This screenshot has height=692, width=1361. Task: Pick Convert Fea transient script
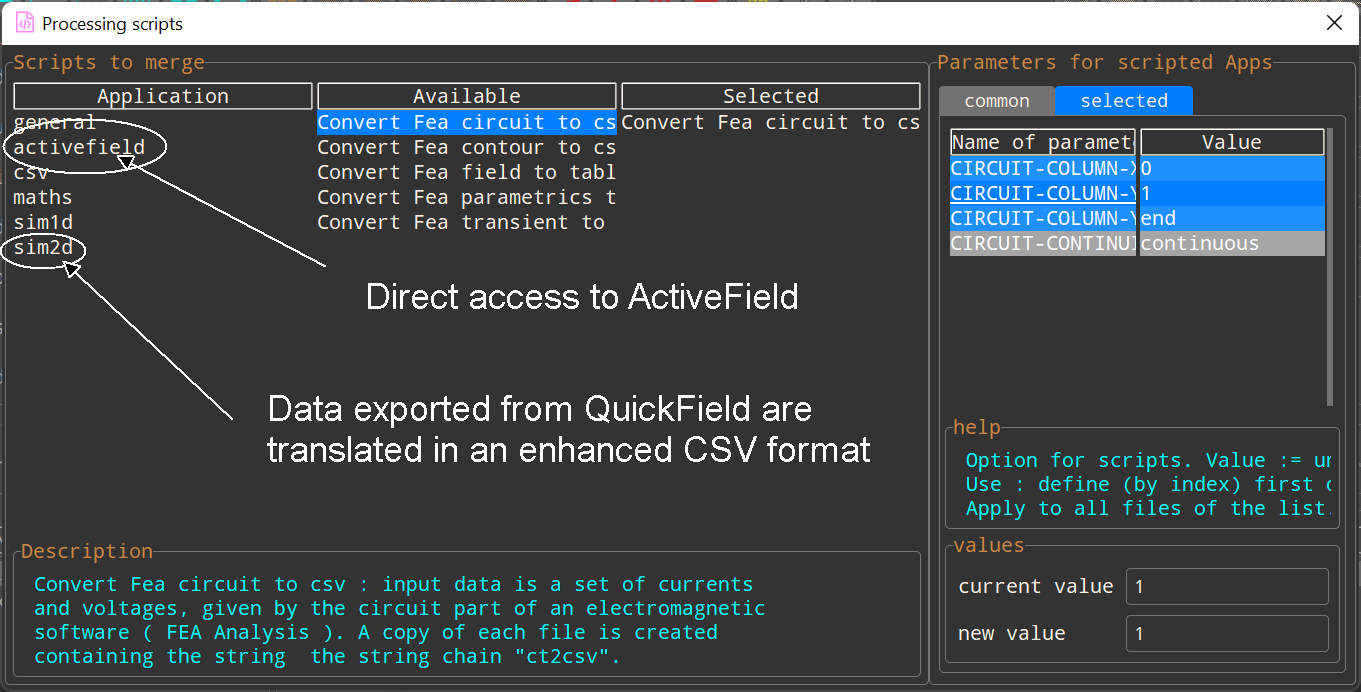tap(461, 222)
